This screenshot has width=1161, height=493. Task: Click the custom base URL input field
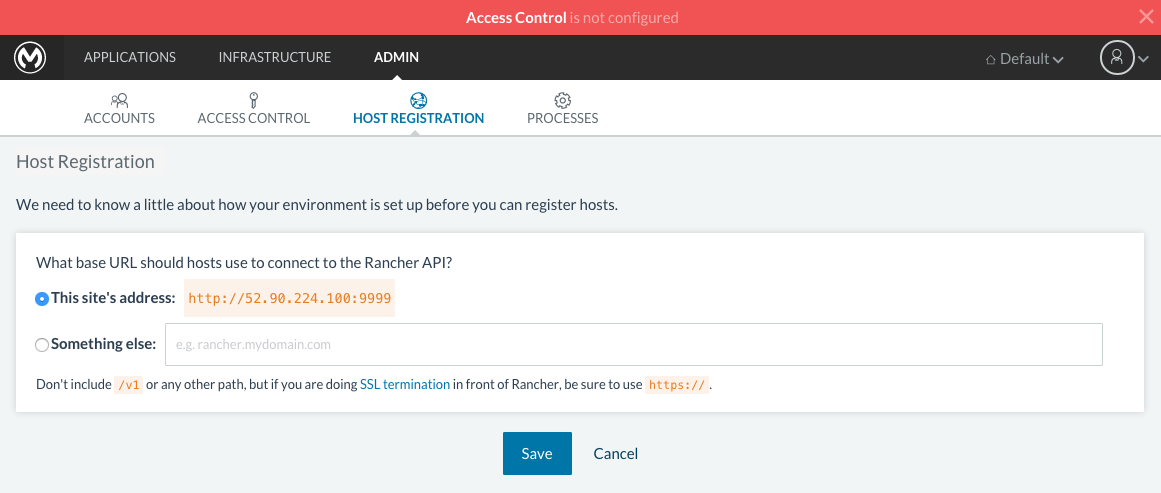pos(634,344)
